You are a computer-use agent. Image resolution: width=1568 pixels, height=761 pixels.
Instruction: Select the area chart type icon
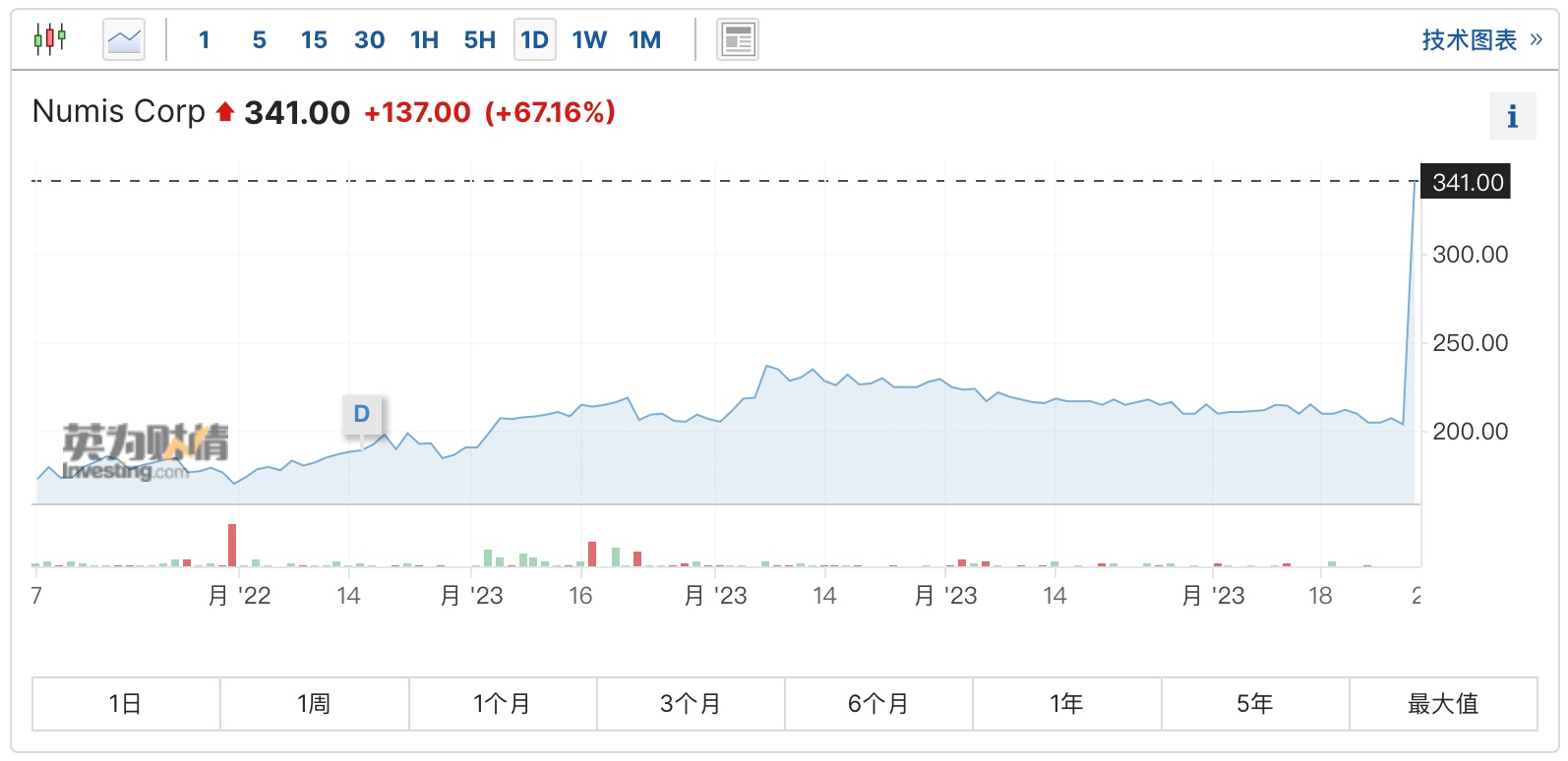click(124, 39)
